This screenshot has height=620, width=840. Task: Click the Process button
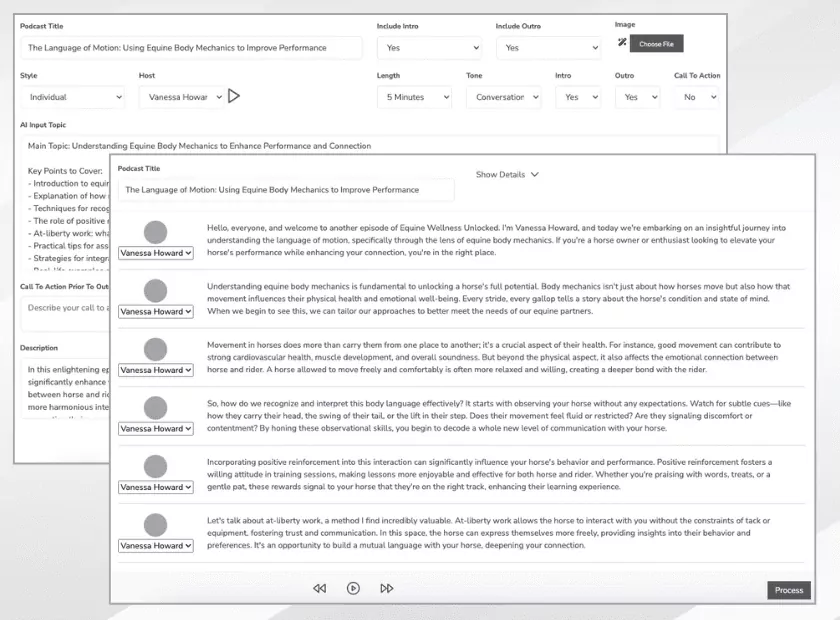(x=788, y=590)
